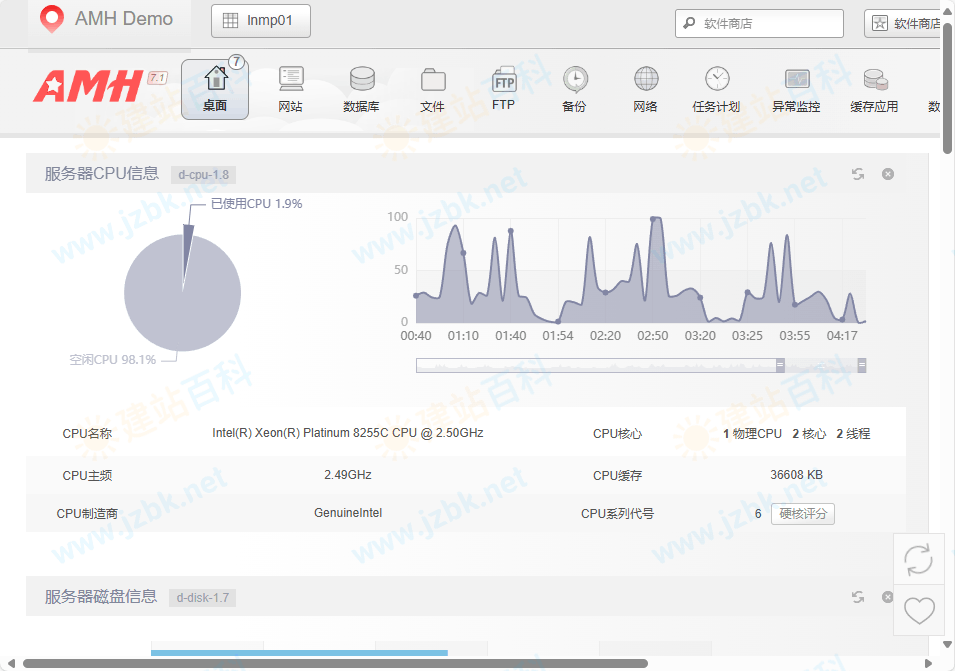Open the 网络 network globe icon

coord(646,88)
